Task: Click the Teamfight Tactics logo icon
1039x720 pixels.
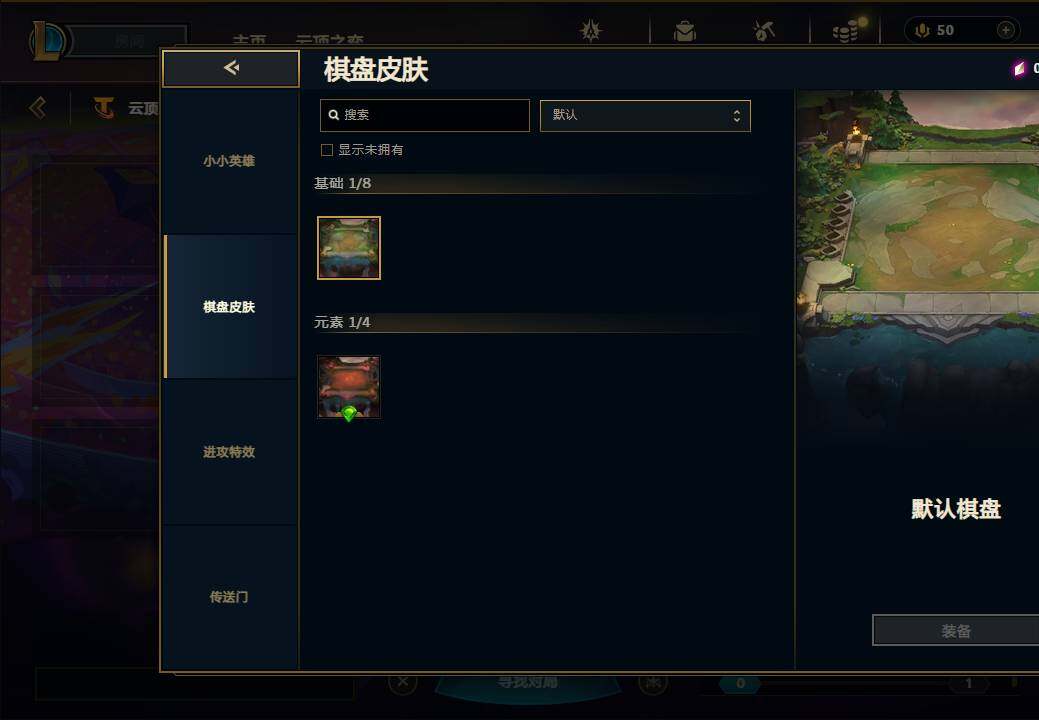Action: [x=103, y=107]
